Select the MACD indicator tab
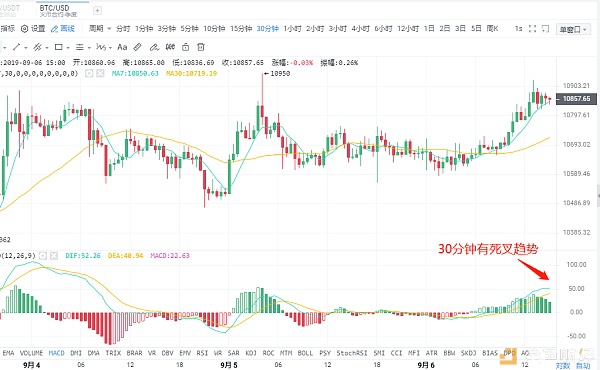This screenshot has height=370, width=600. pyautogui.click(x=56, y=353)
